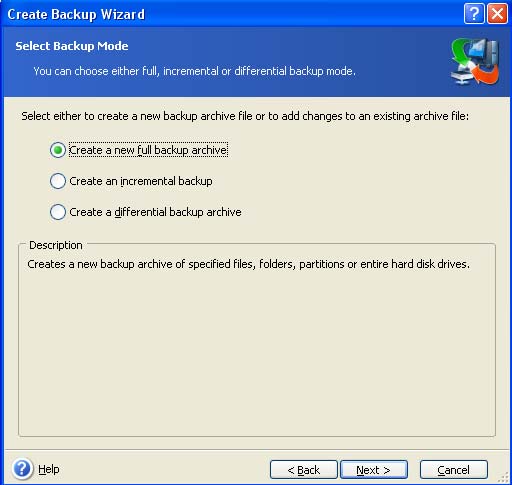Image resolution: width=512 pixels, height=485 pixels.
Task: Click the backup wizard computer icon in header
Action: click(475, 62)
